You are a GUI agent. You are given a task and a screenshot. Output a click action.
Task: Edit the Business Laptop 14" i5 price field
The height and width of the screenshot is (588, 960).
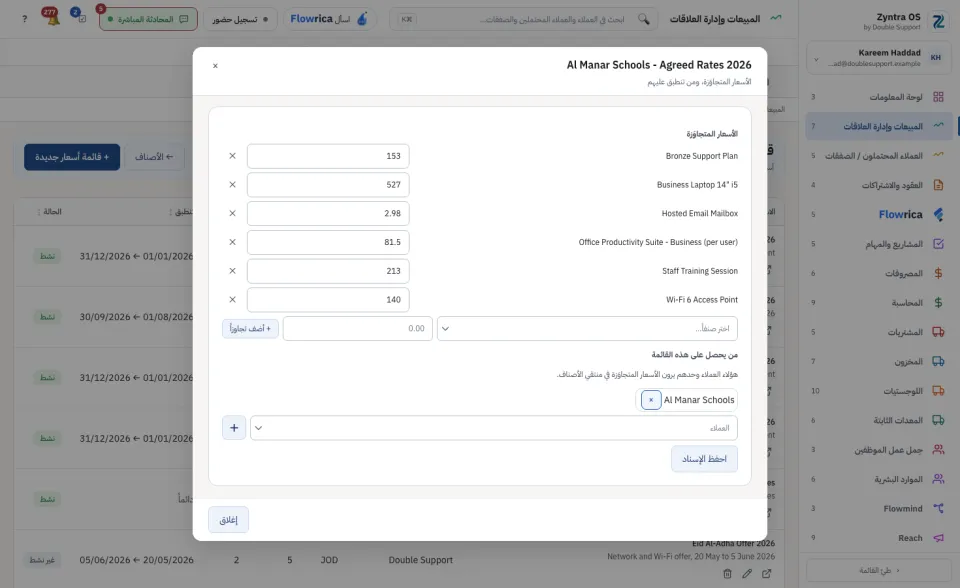[328, 185]
